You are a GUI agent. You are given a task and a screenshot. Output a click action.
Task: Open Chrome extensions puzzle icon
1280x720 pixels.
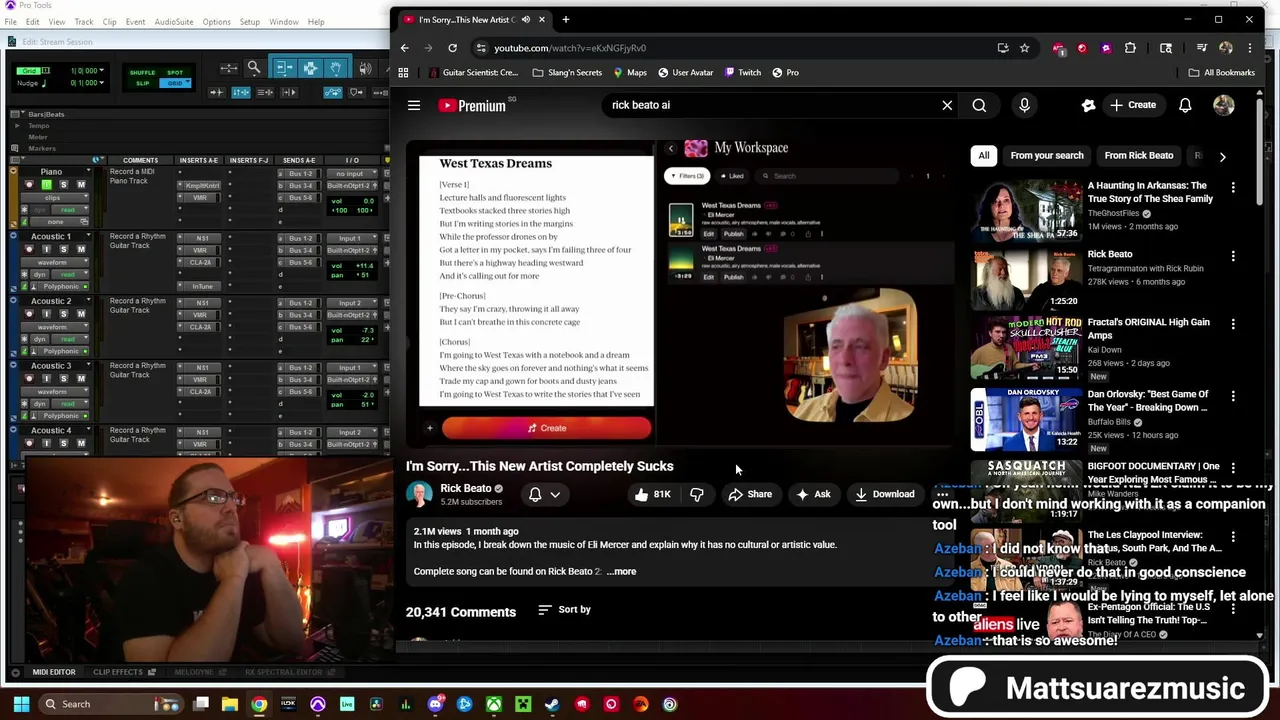pyautogui.click(x=1130, y=47)
